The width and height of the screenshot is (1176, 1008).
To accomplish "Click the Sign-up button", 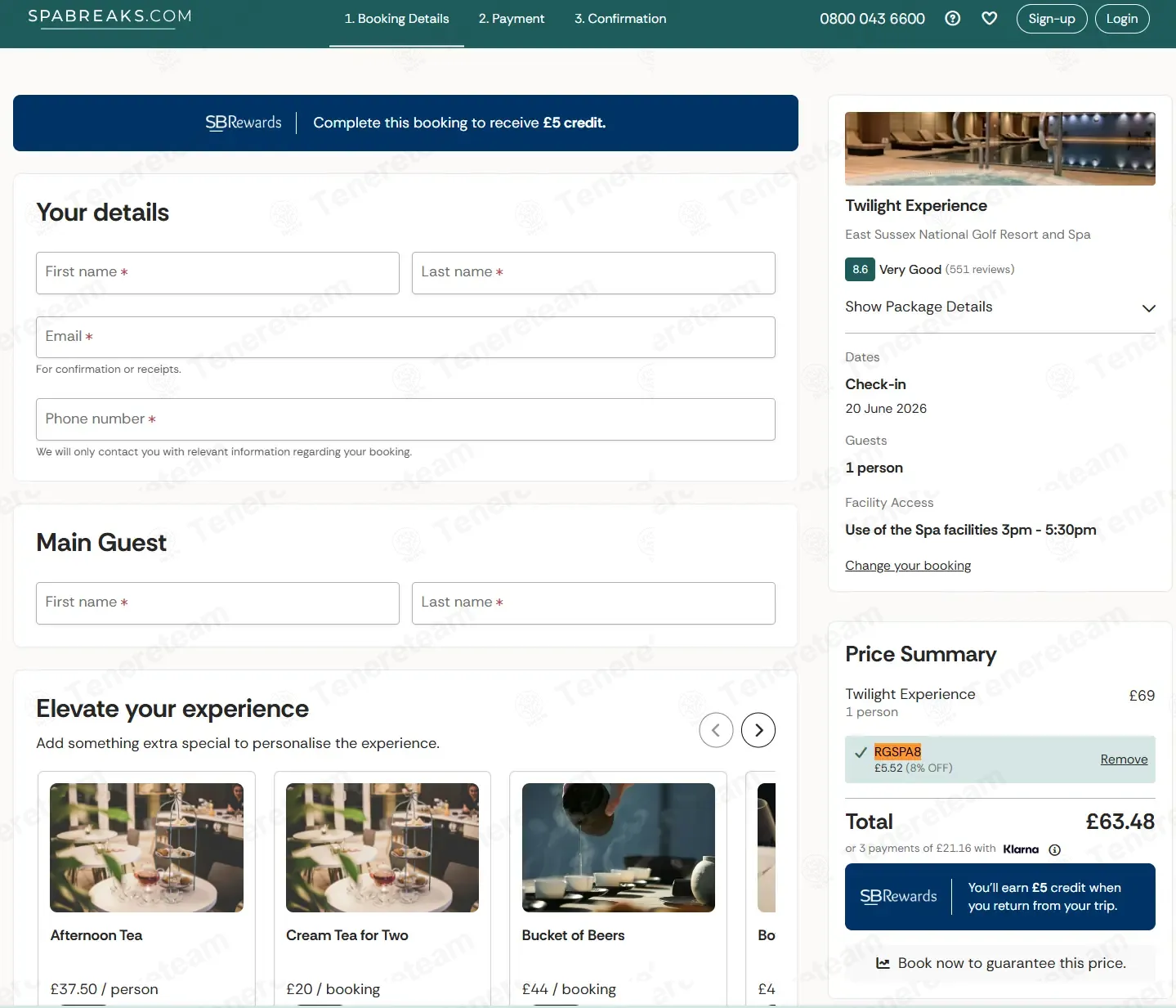I will coord(1052,19).
